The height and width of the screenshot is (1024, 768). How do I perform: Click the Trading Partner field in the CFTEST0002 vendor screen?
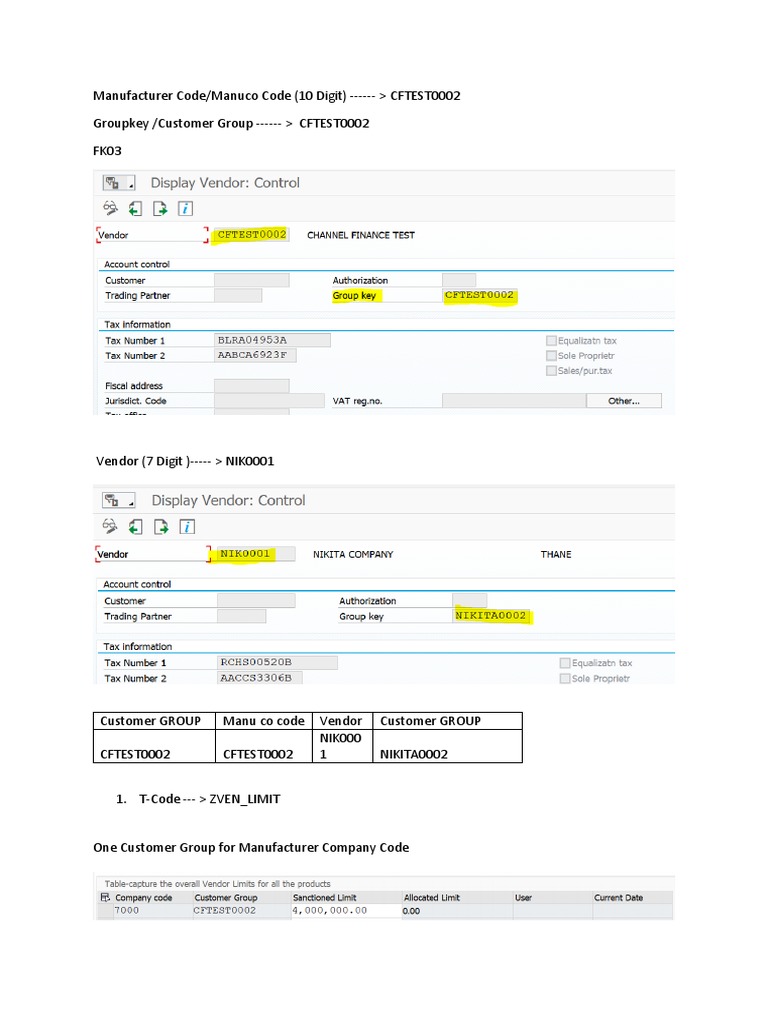coord(238,295)
